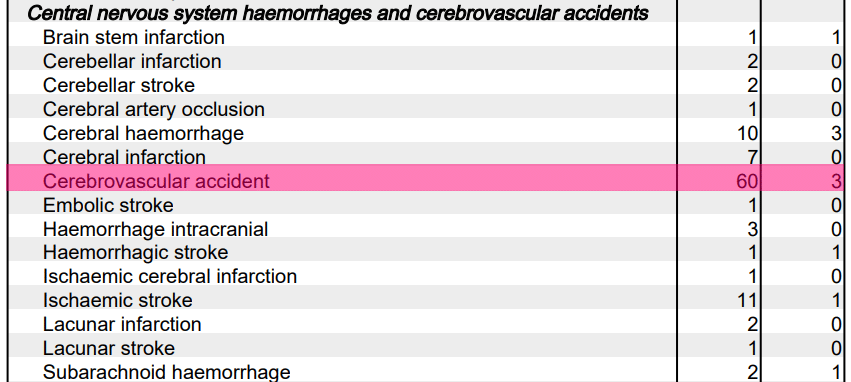This screenshot has width=851, height=382.
Task: Click the Ischaemic stroke row text
Action: tap(118, 300)
